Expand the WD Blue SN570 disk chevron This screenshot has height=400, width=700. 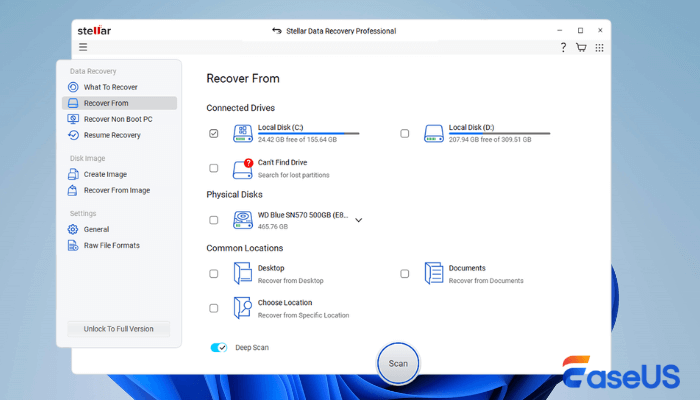(358, 220)
